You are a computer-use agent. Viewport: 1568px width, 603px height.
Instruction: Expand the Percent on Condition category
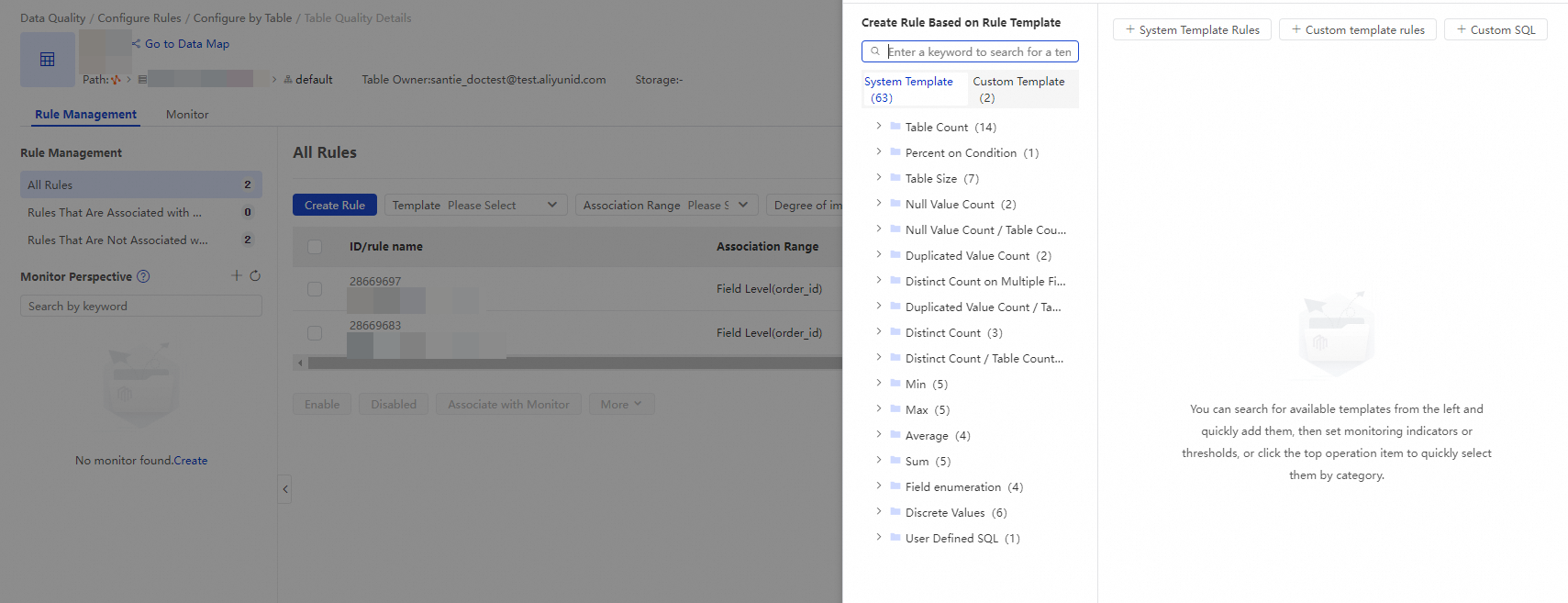coord(878,152)
